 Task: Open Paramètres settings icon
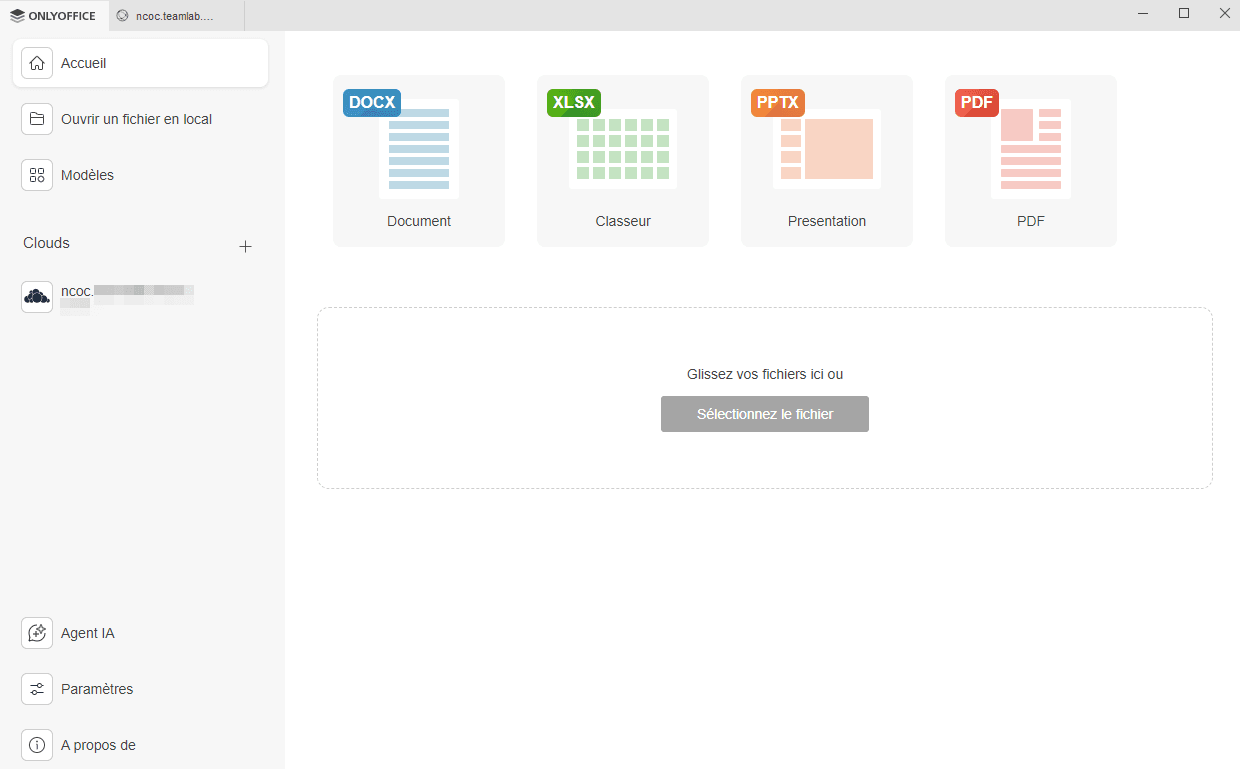37,689
